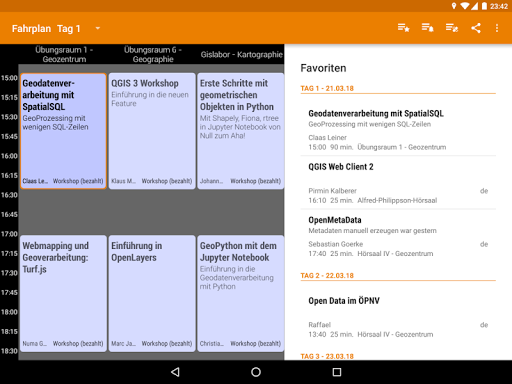Expand the Tag 1 day dropdown arrow
The height and width of the screenshot is (384, 512).
click(x=98, y=28)
